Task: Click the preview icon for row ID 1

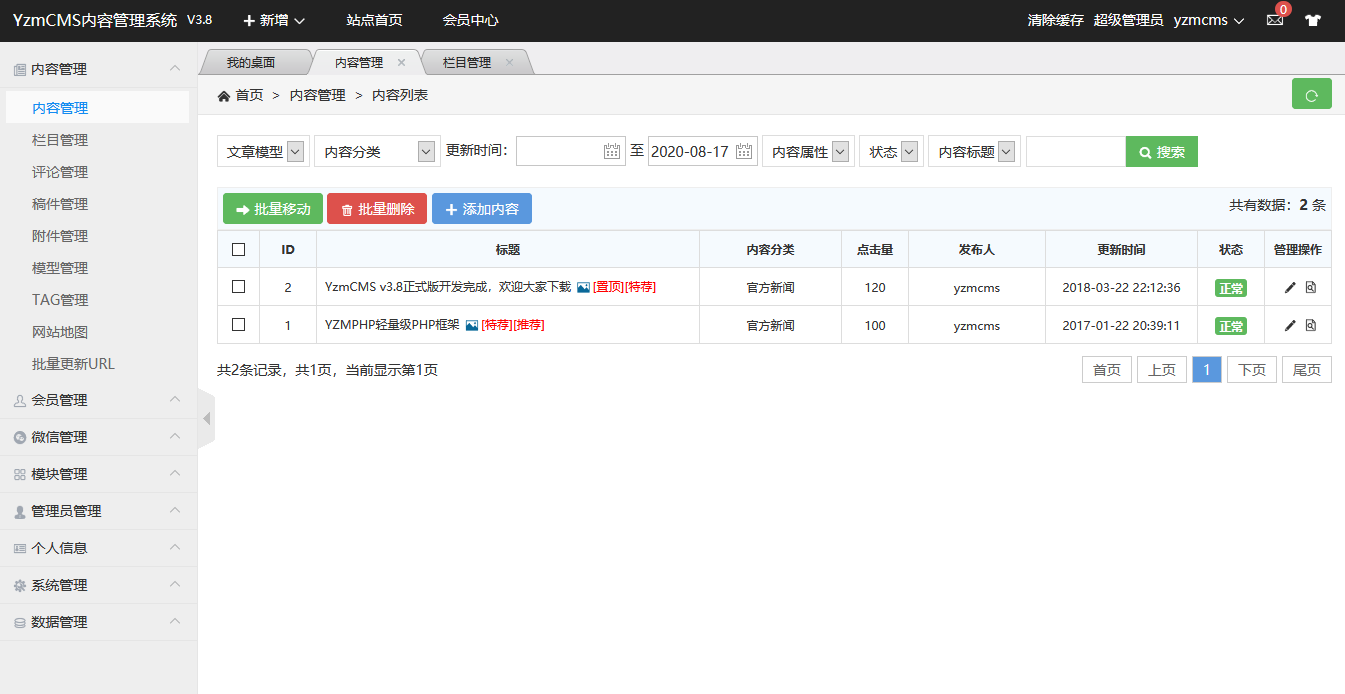Action: click(x=1311, y=325)
